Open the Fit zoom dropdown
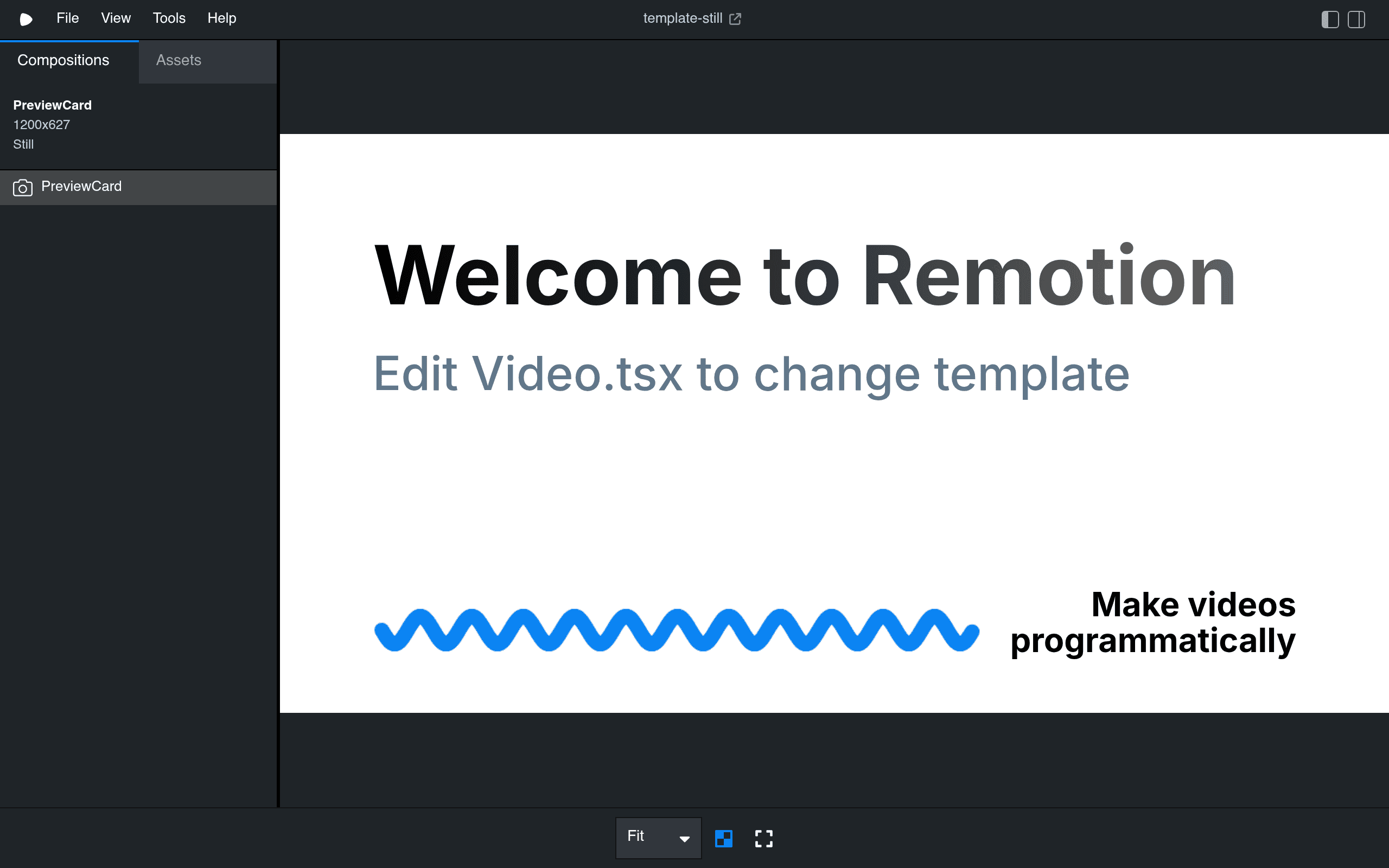Screen dimensions: 1389x868 [658, 838]
